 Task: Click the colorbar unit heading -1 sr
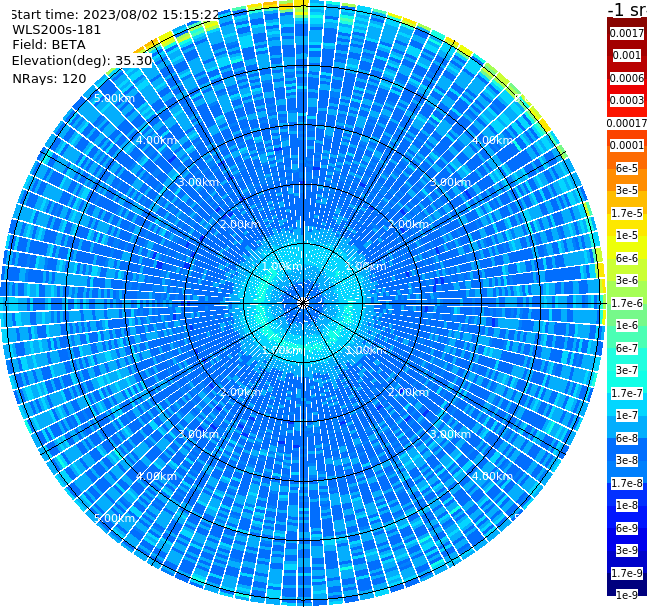627,9
